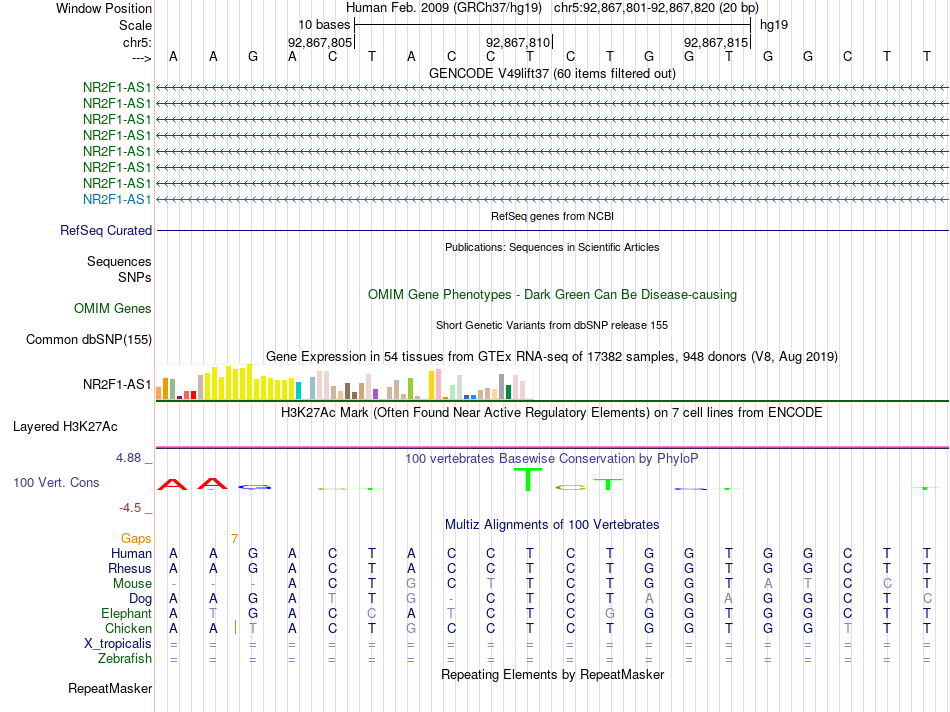Open 'RefSeq genes from NCBI' track title
Viewport: 950px width, 712px height.
[x=552, y=216]
